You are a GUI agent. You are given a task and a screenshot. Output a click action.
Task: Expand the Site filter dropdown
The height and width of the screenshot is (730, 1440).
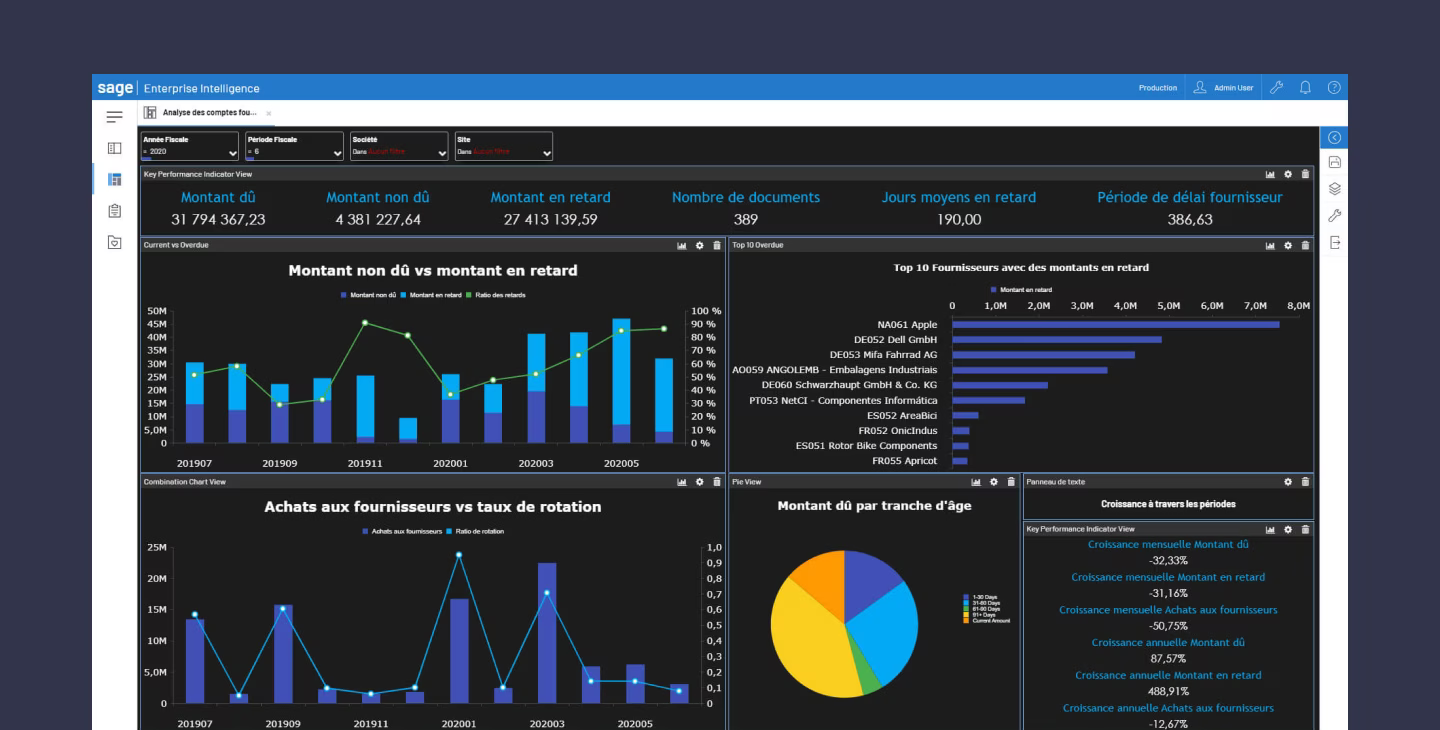pos(504,146)
